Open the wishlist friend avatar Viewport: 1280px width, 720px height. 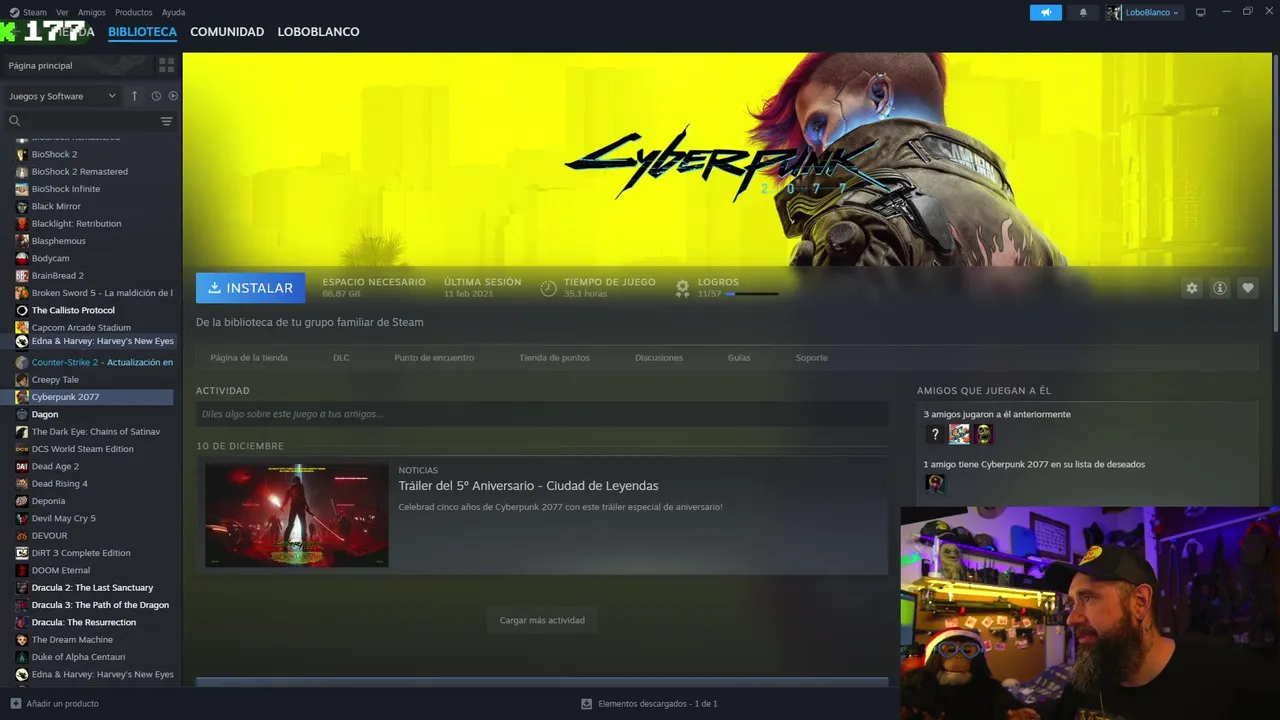[935, 484]
